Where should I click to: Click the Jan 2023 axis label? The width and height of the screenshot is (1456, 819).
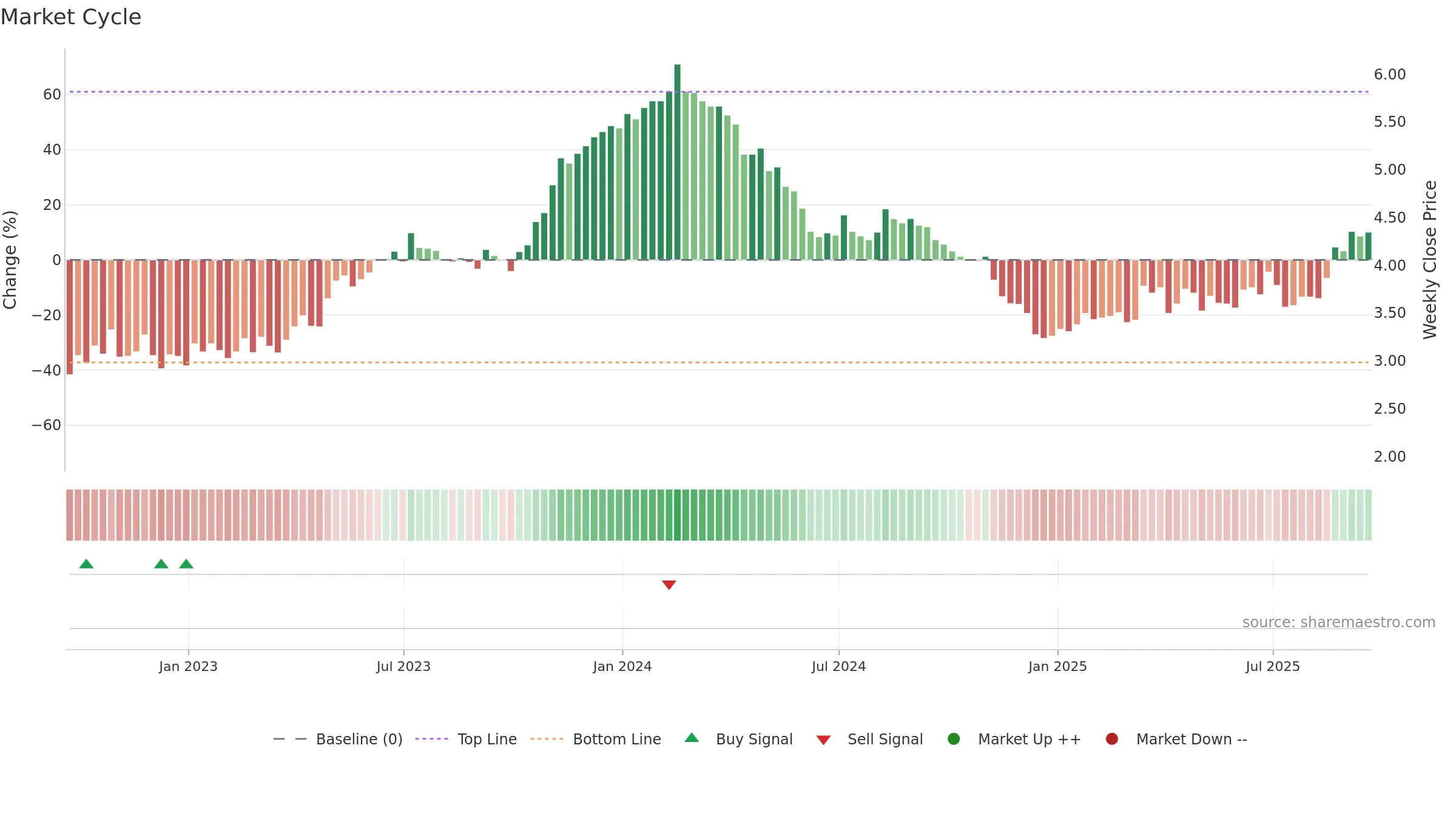[x=188, y=667]
